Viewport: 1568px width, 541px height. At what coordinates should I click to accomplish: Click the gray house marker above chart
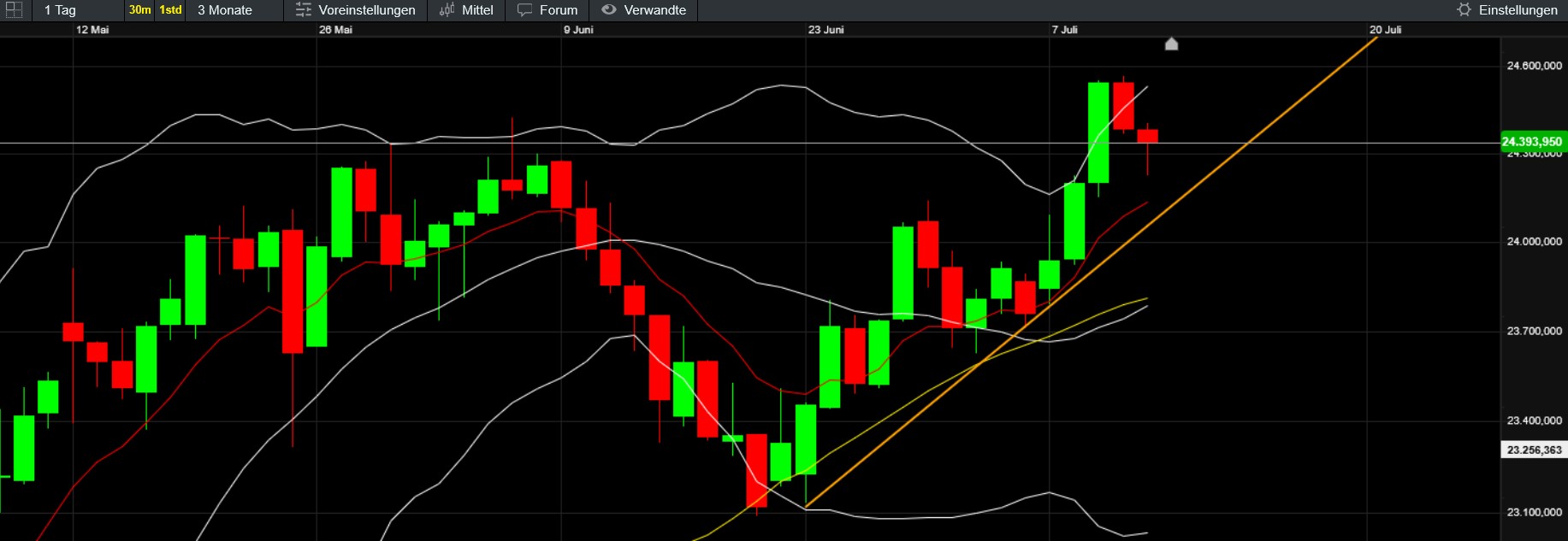(1172, 44)
